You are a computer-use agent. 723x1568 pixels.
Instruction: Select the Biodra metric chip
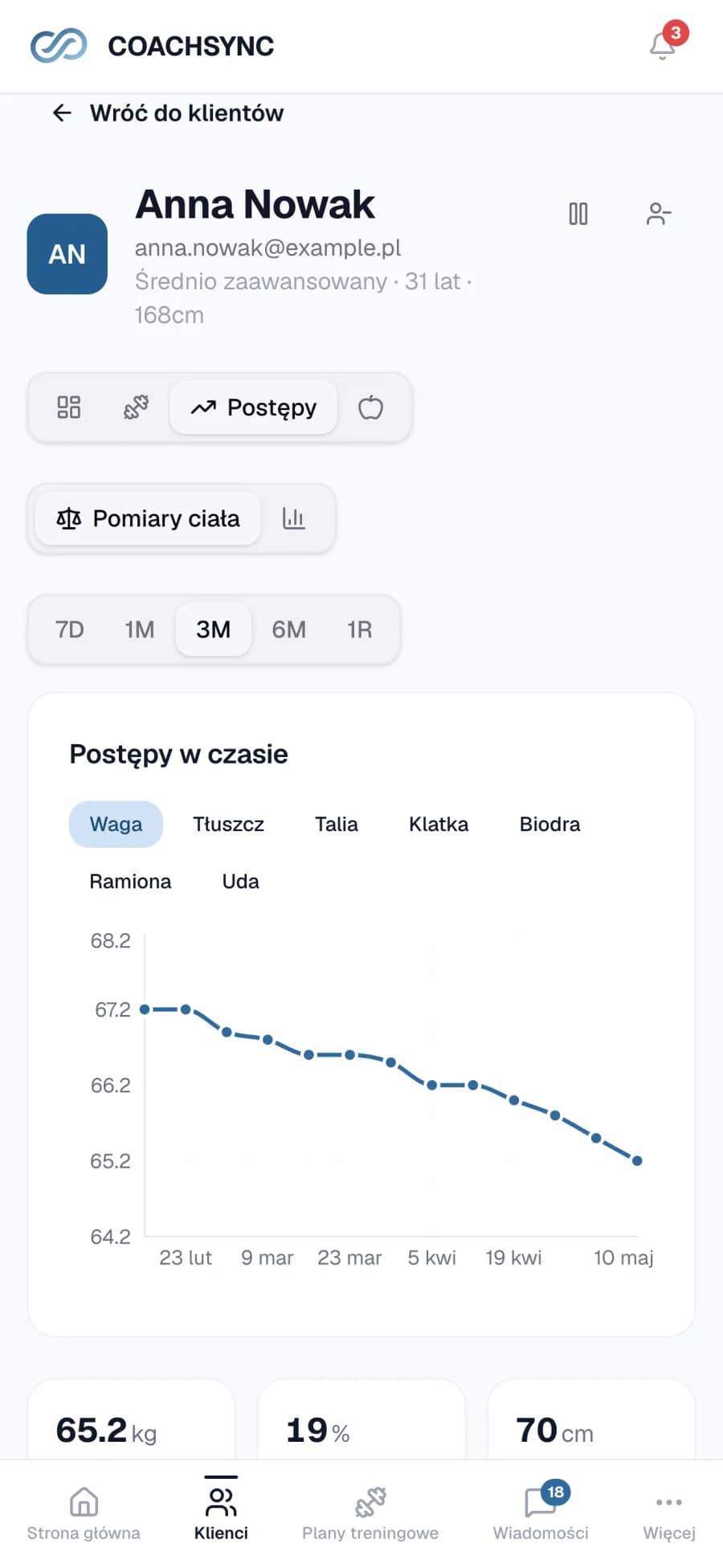click(x=550, y=825)
